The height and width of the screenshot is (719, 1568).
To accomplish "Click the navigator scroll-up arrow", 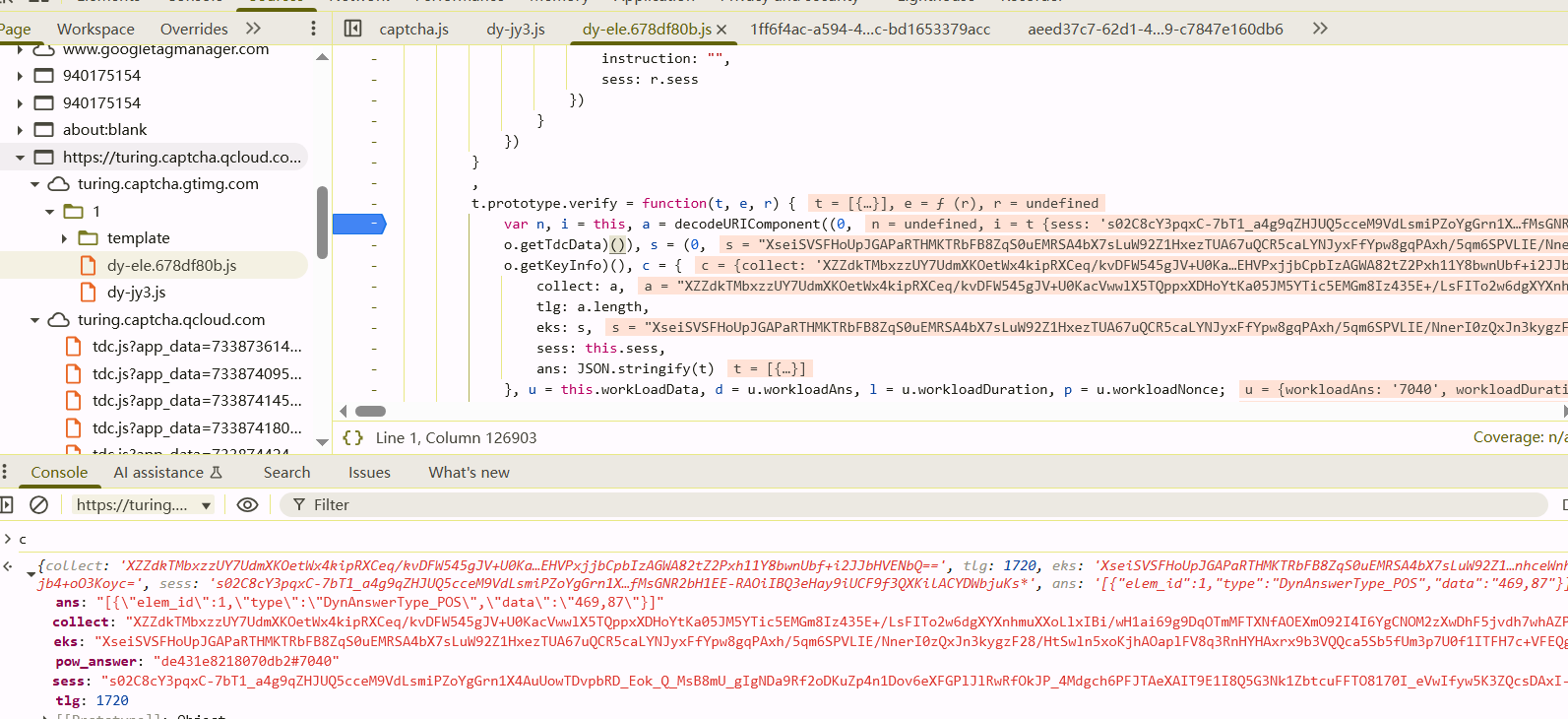I will tap(322, 58).
